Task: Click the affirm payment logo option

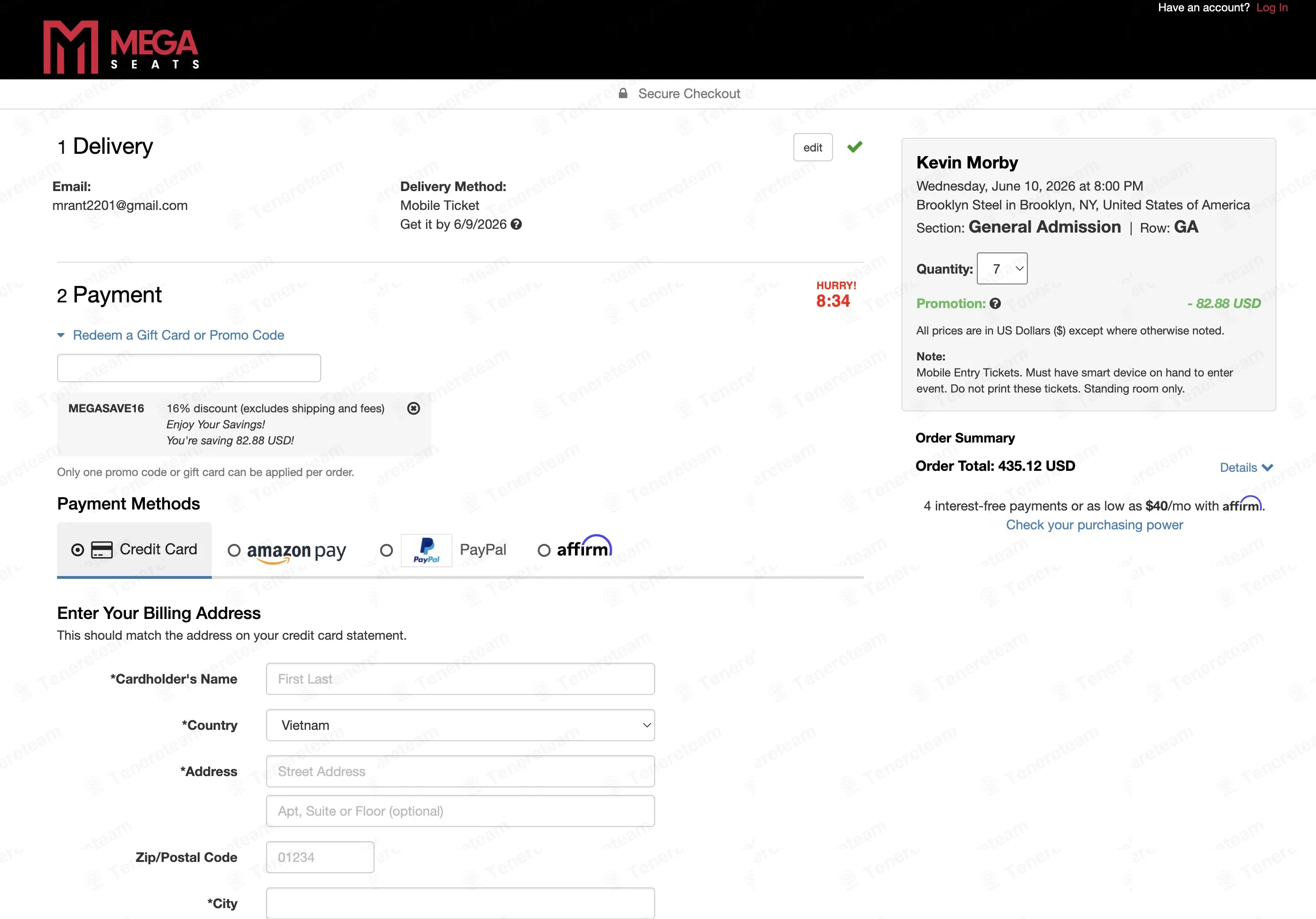Action: pyautogui.click(x=584, y=547)
